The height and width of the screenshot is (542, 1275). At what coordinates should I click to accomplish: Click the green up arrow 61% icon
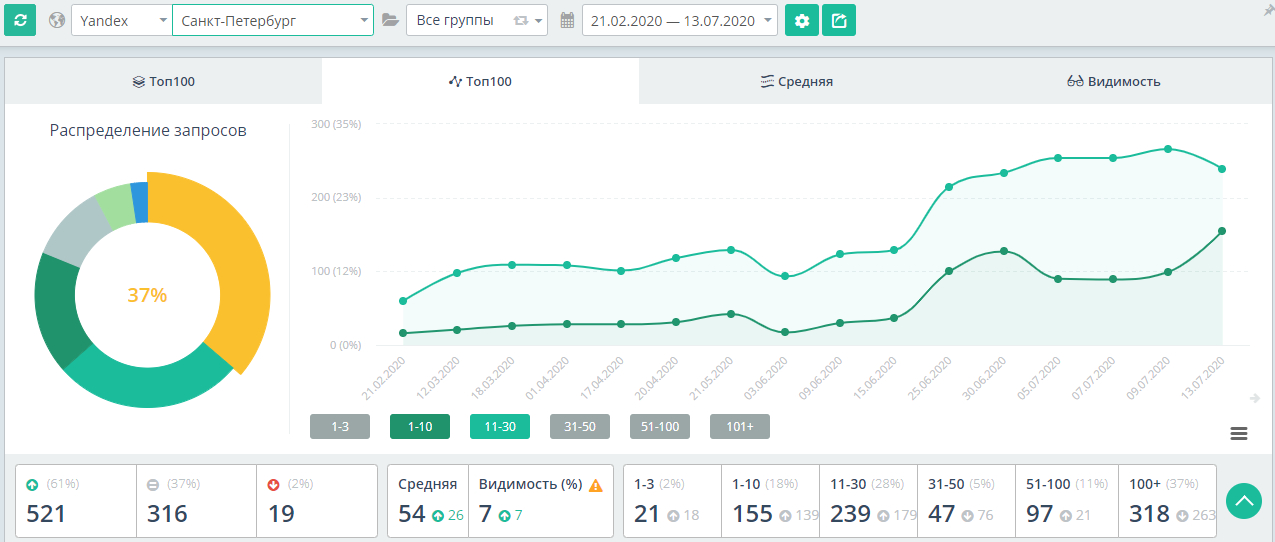pyautogui.click(x=33, y=485)
